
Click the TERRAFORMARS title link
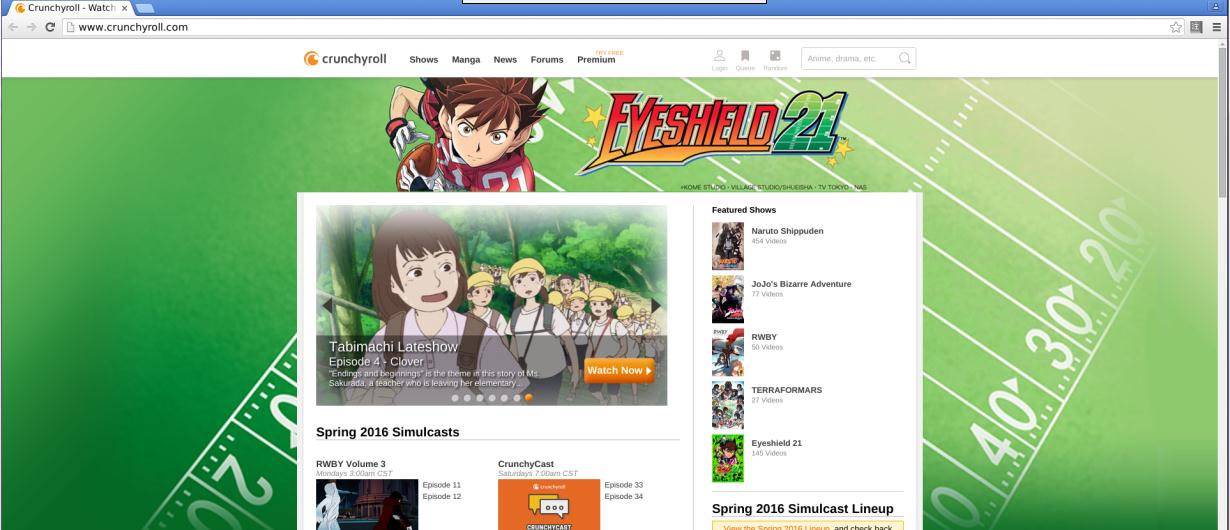(787, 390)
